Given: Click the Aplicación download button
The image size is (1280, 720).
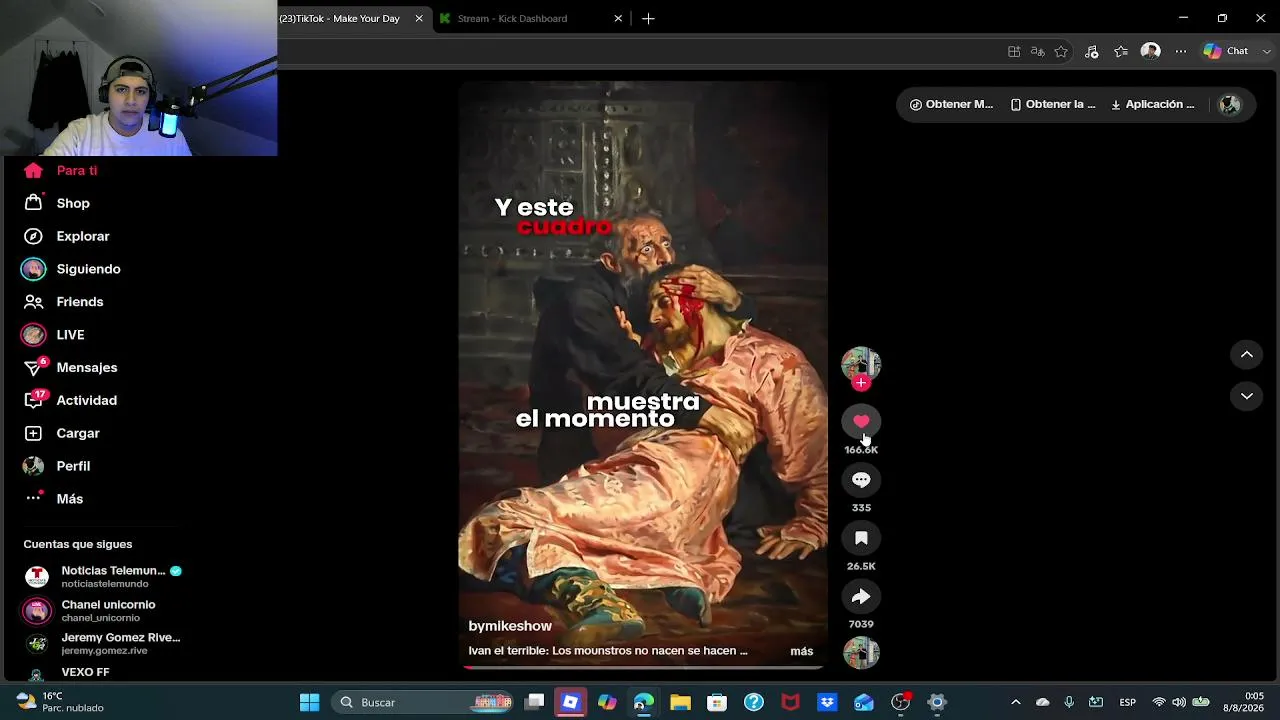Looking at the screenshot, I should (1153, 104).
